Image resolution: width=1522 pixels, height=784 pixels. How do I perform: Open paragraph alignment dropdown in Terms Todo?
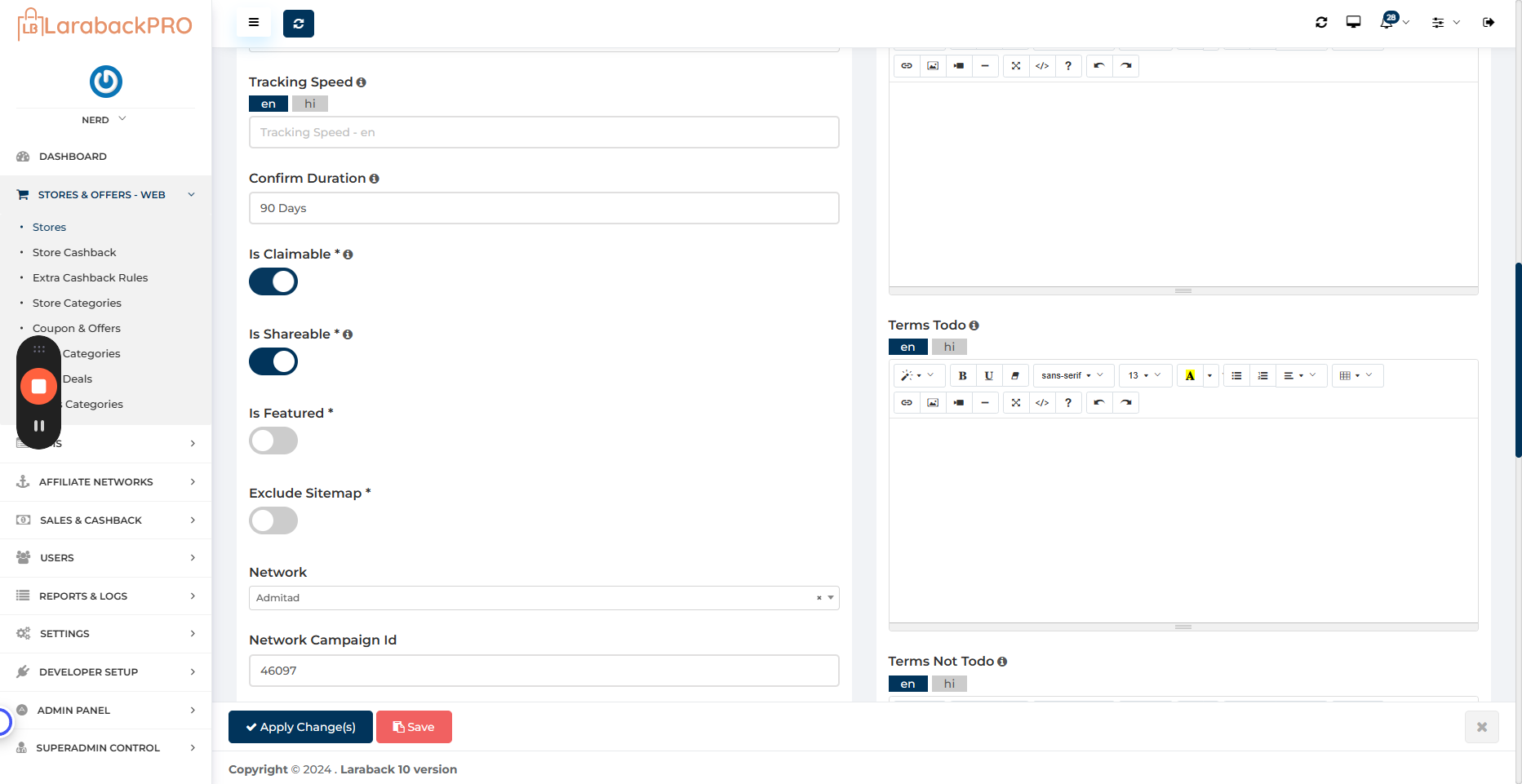1301,375
